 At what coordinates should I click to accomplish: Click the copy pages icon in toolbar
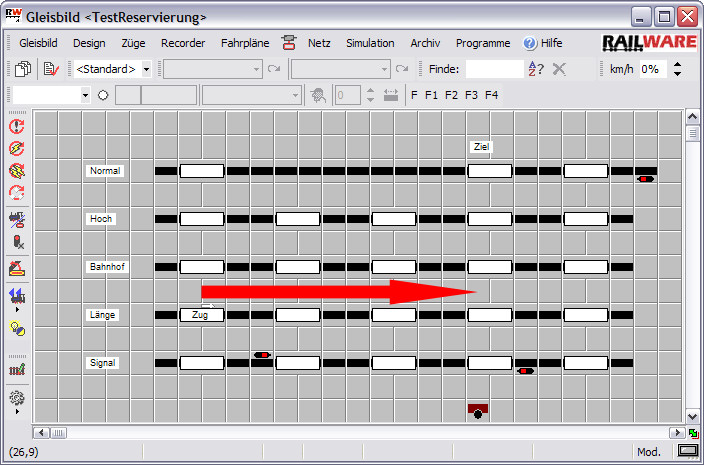click(23, 69)
